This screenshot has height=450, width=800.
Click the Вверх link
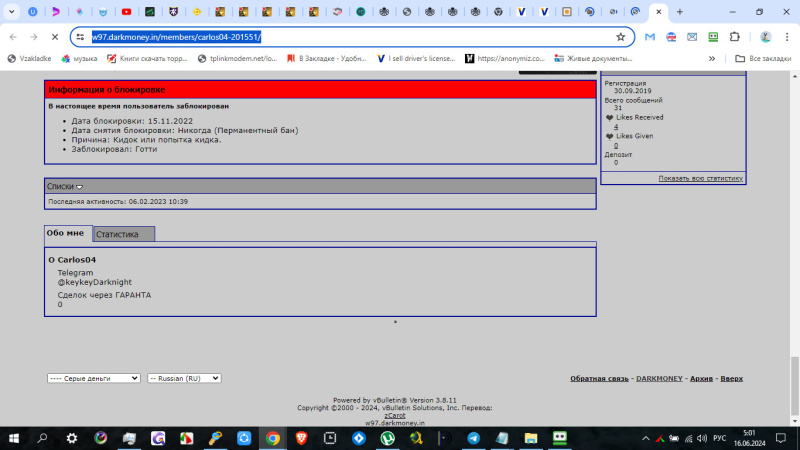(x=732, y=379)
